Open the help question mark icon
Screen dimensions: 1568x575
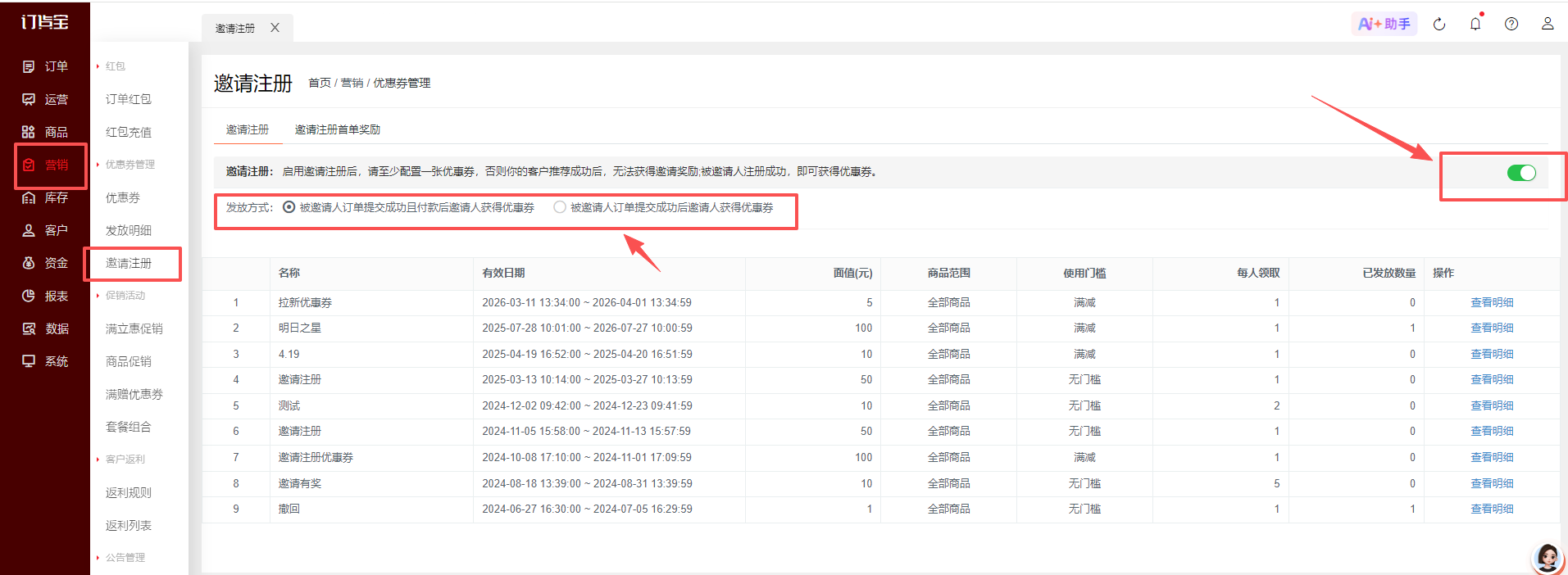click(x=1511, y=24)
